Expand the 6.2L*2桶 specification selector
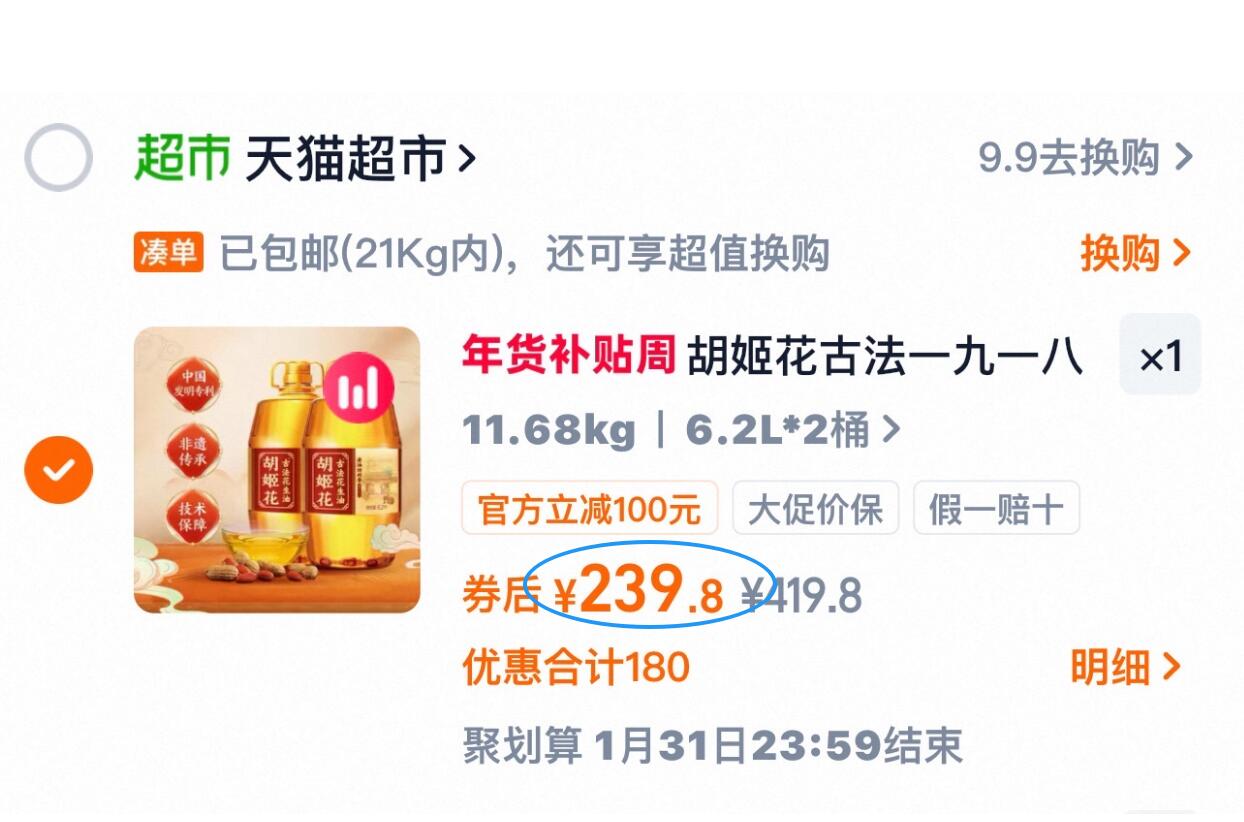This screenshot has width=1244, height=822. (x=792, y=431)
